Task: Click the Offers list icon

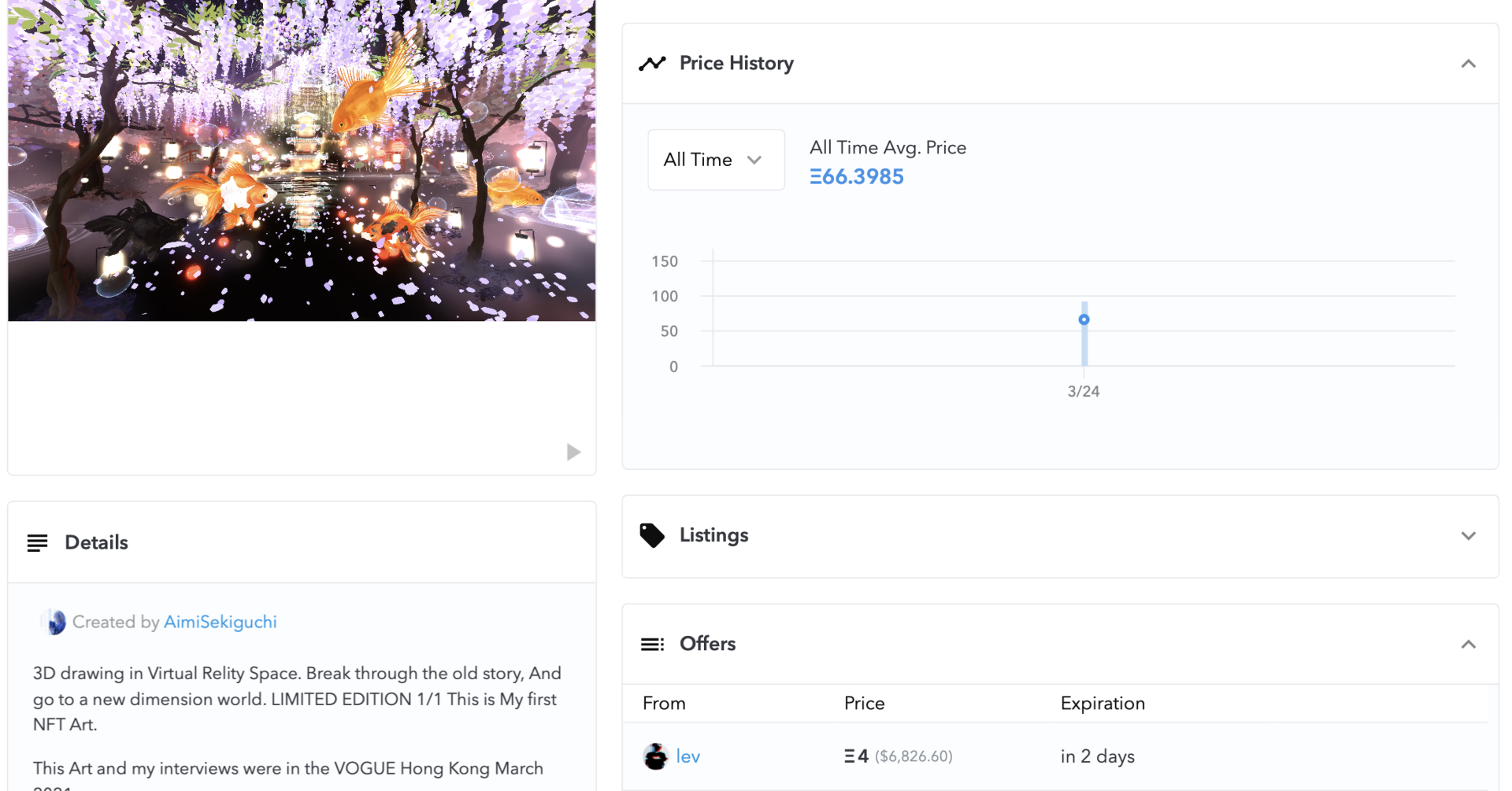Action: 652,645
